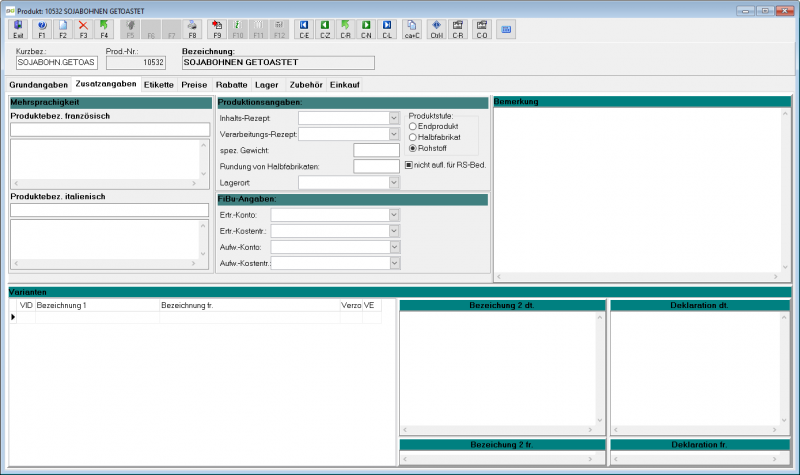Jump to first record with C-E icon
Viewport: 800px width, 475px height.
coord(304,29)
